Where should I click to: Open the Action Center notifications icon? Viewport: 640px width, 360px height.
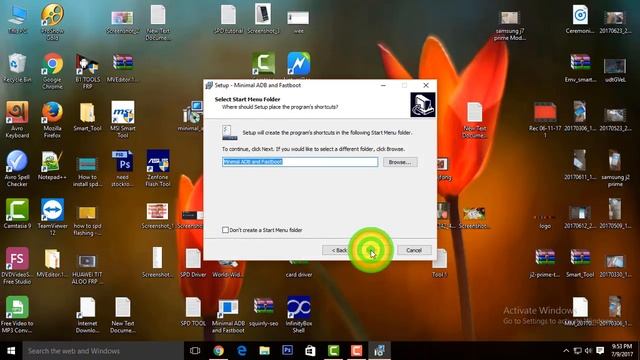click(x=600, y=351)
